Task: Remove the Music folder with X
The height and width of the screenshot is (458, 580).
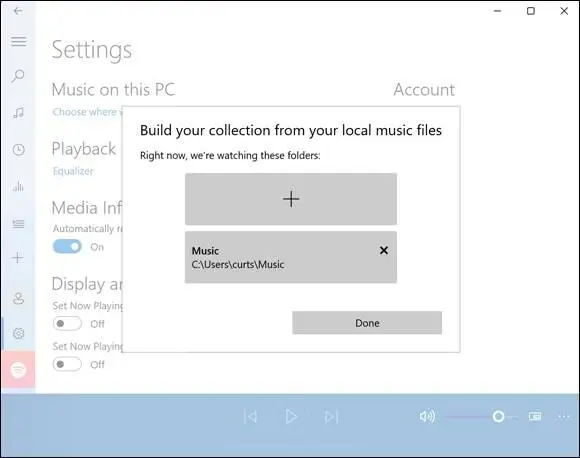Action: (x=384, y=250)
